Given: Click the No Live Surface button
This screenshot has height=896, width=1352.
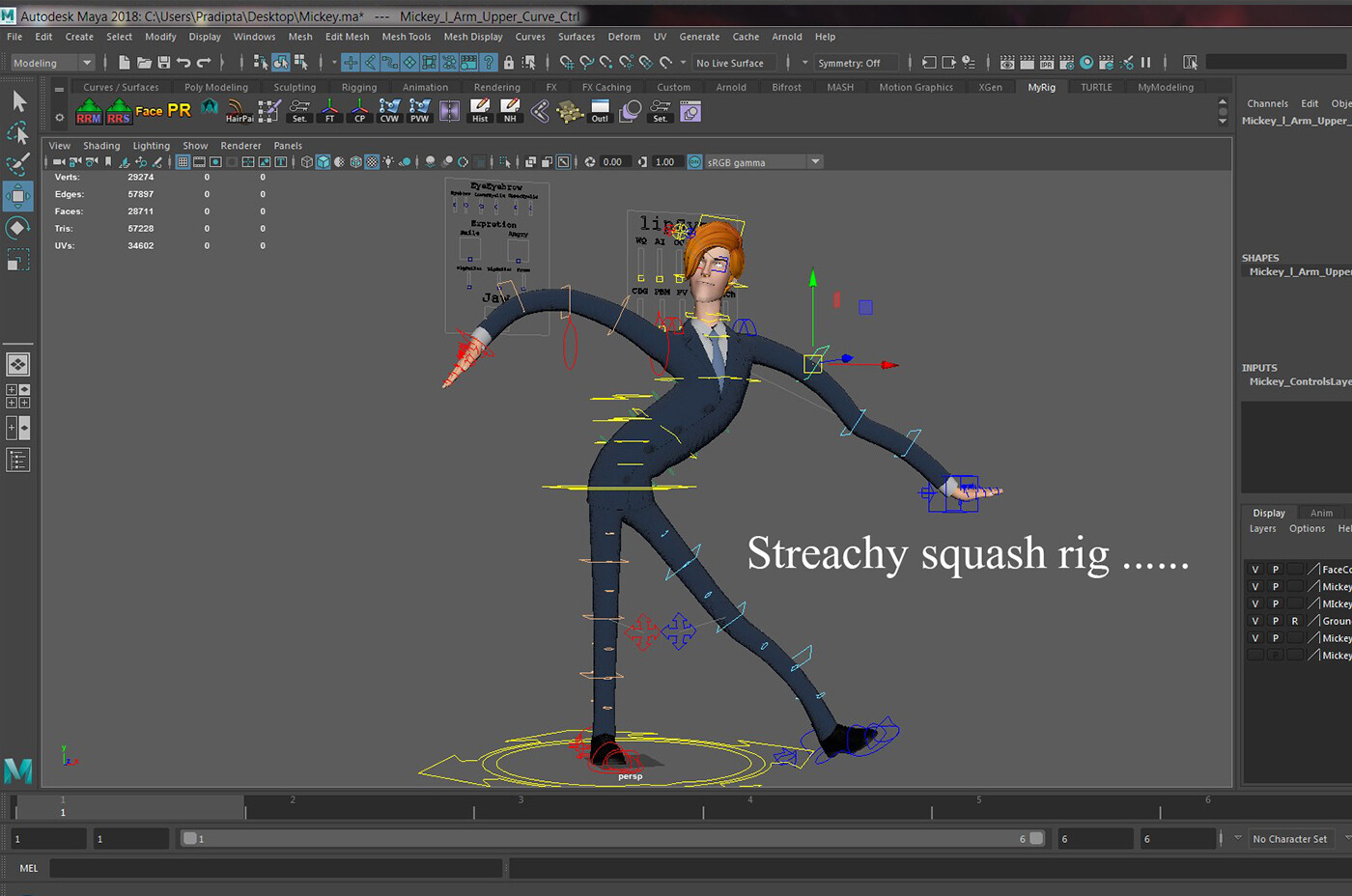Looking at the screenshot, I should click(x=732, y=62).
